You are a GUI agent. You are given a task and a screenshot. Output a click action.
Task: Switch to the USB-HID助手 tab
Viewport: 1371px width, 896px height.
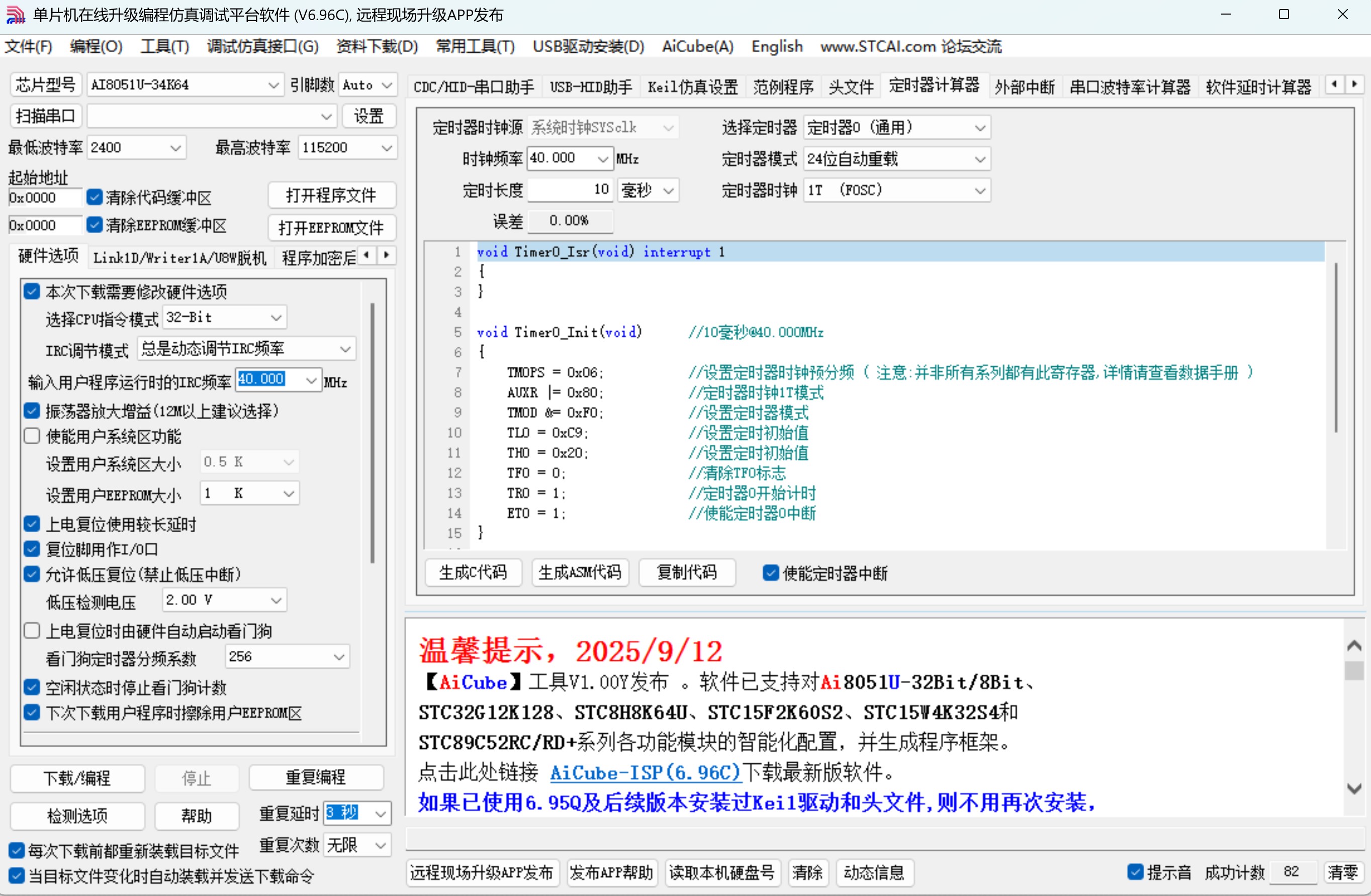pyautogui.click(x=590, y=86)
